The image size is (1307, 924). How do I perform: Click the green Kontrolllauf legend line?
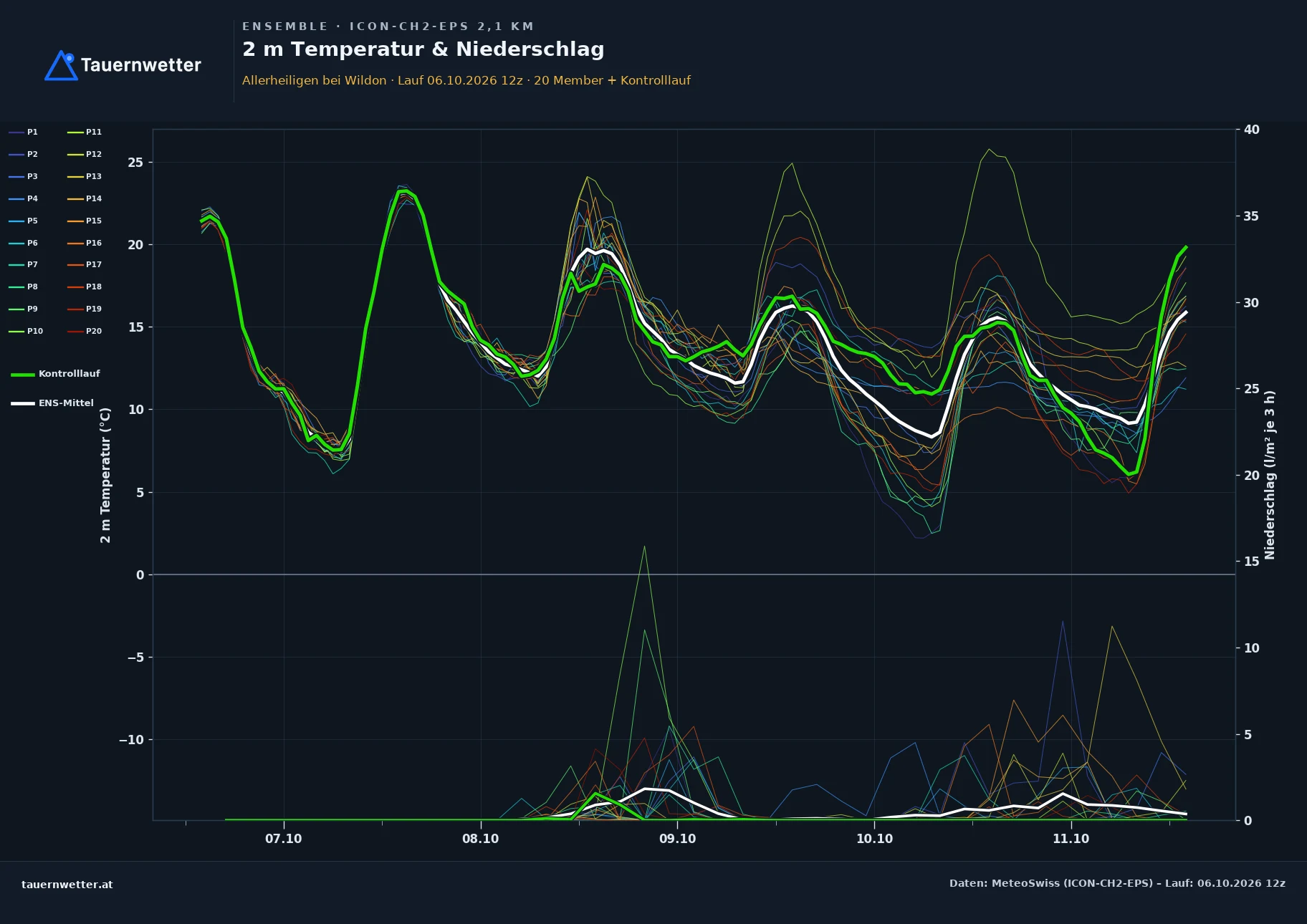23,374
